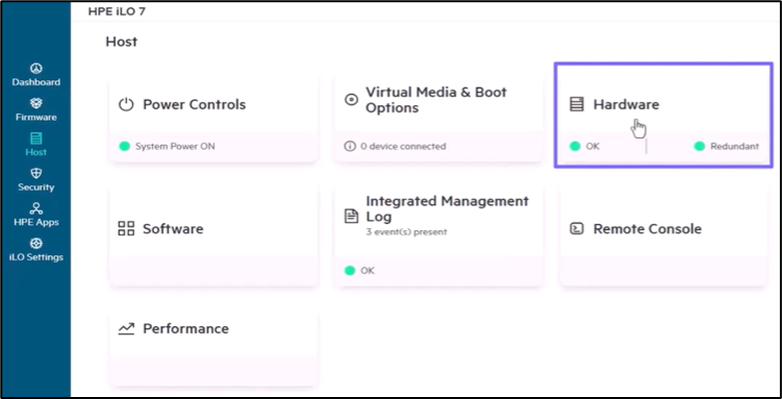Viewport: 782px width, 399px height.
Task: Open Virtual Media & Boot Options title
Action: (436, 100)
